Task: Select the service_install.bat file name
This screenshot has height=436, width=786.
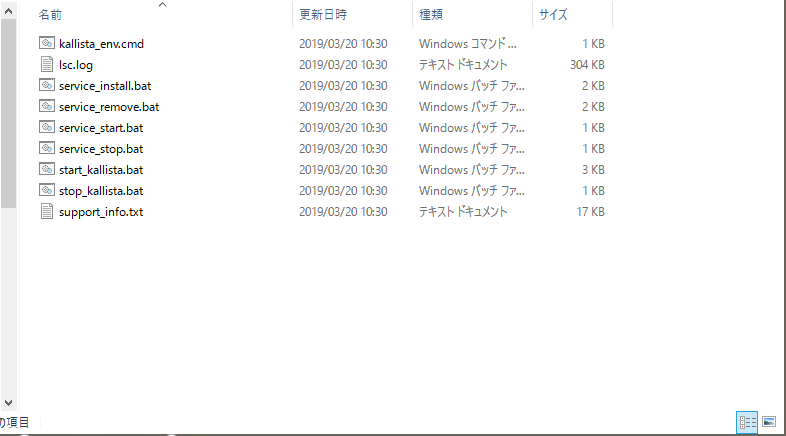Action: (105, 86)
